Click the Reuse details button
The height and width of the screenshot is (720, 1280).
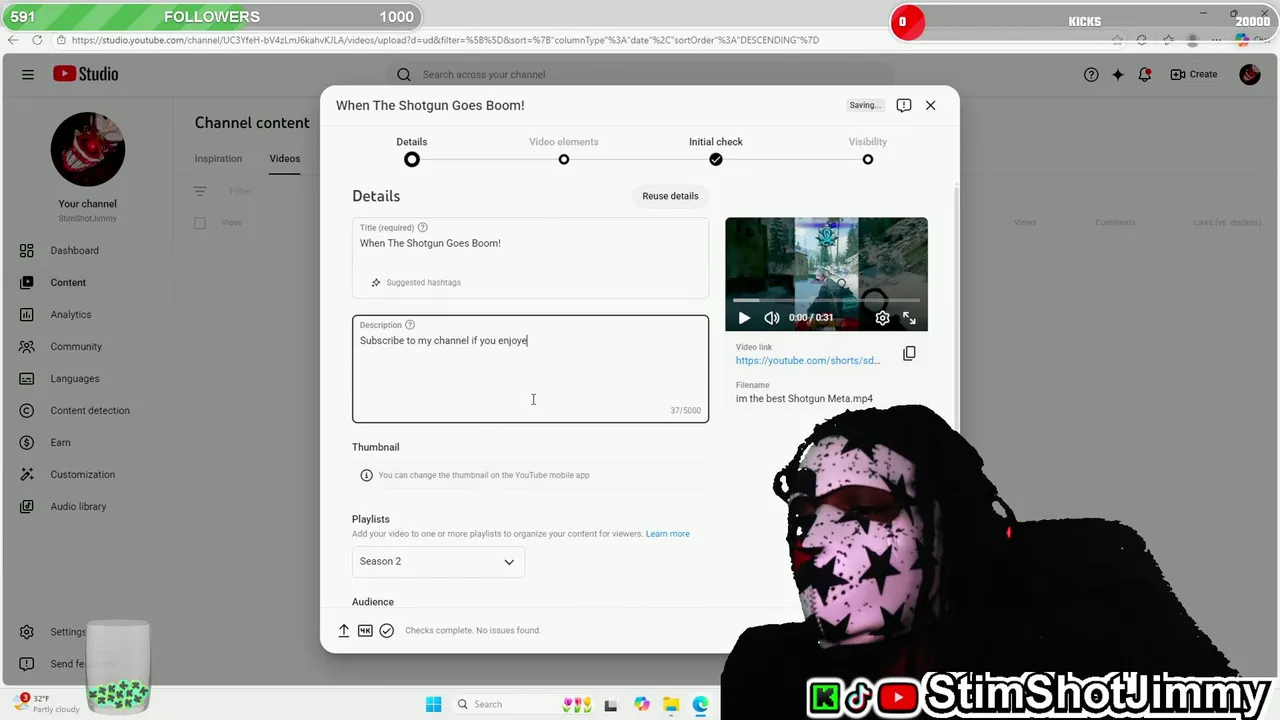click(x=670, y=196)
